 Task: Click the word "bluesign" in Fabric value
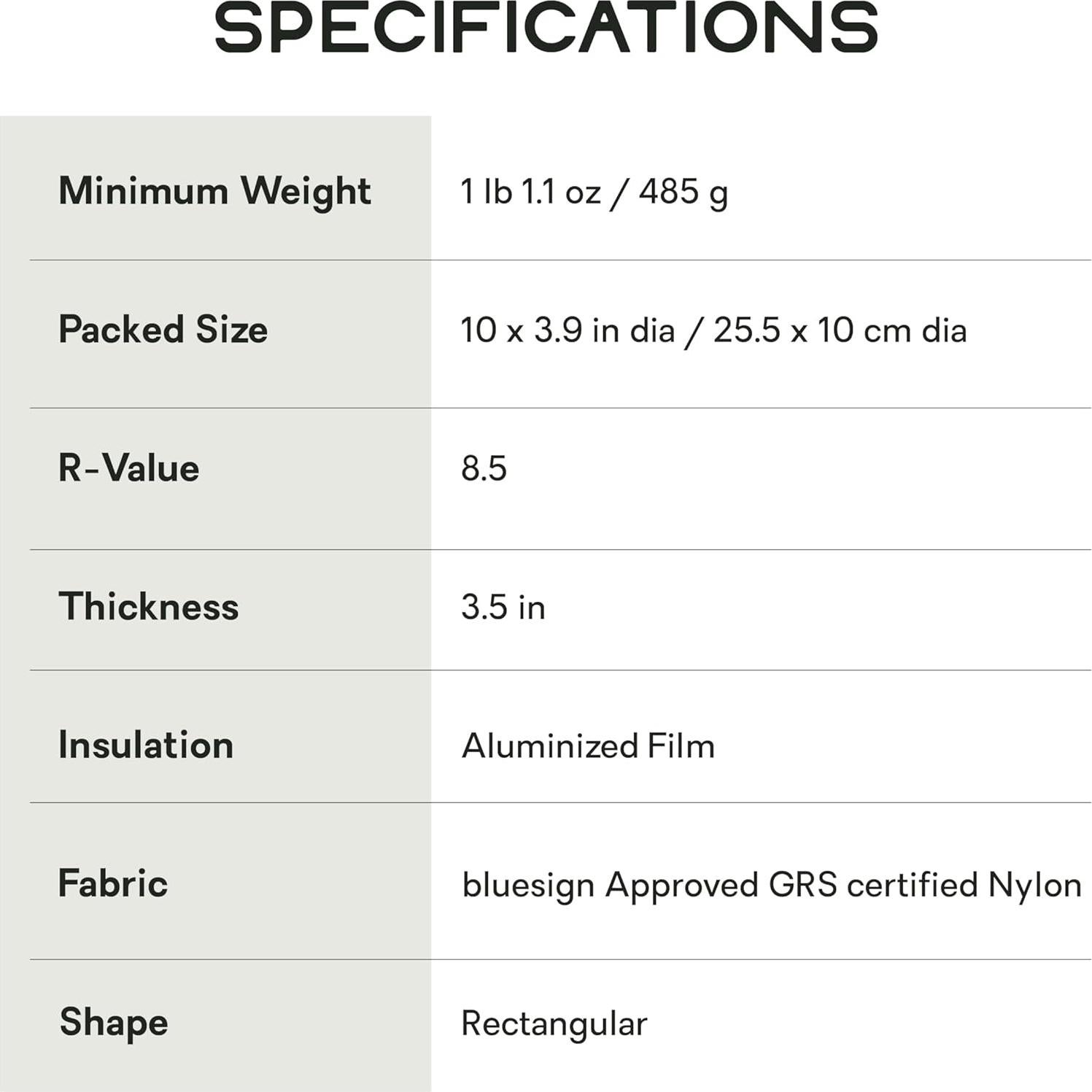(529, 886)
